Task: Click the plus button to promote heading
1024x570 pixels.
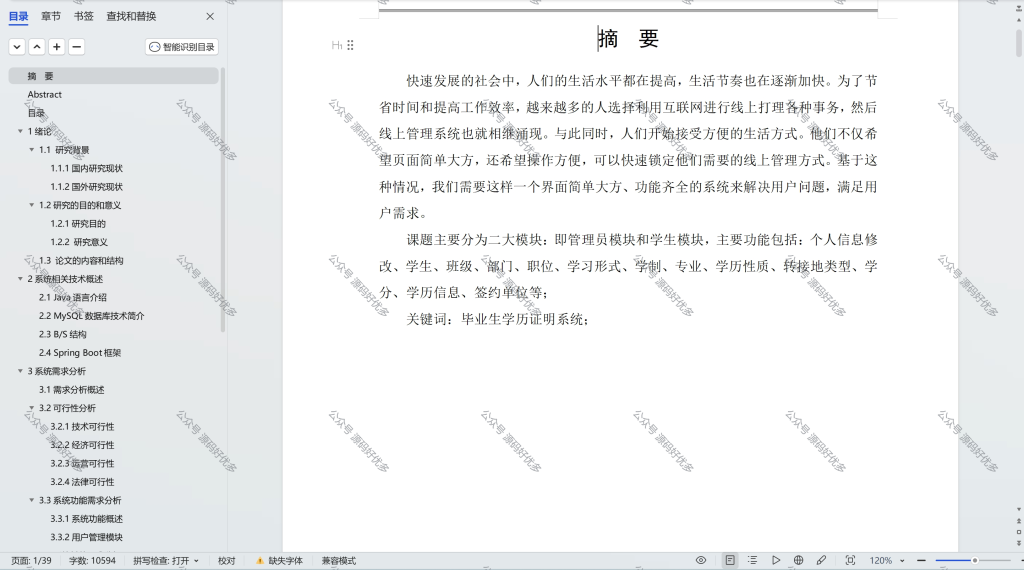Action: click(57, 47)
